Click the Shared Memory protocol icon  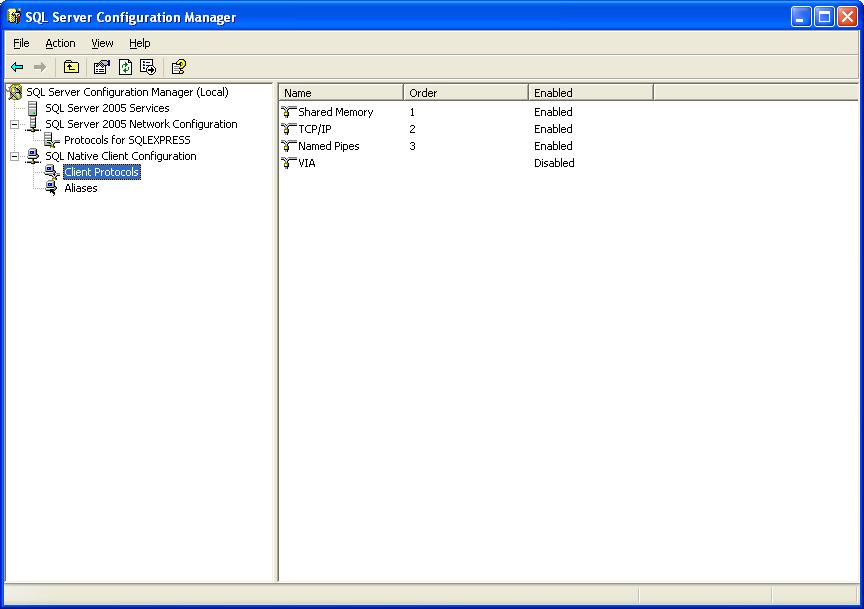coord(289,112)
